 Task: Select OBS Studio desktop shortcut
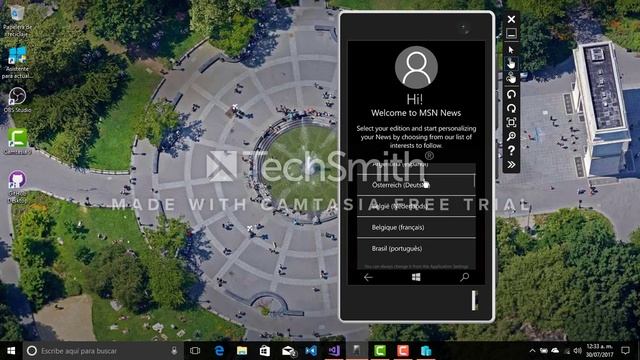(x=17, y=100)
